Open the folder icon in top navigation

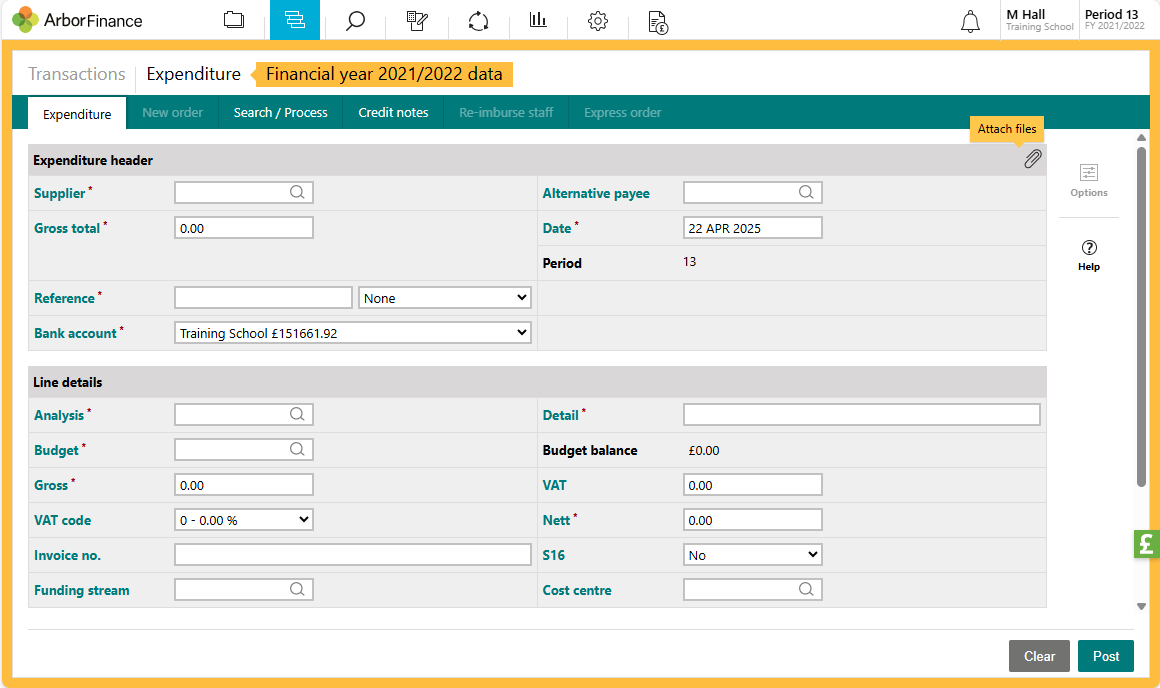click(234, 20)
